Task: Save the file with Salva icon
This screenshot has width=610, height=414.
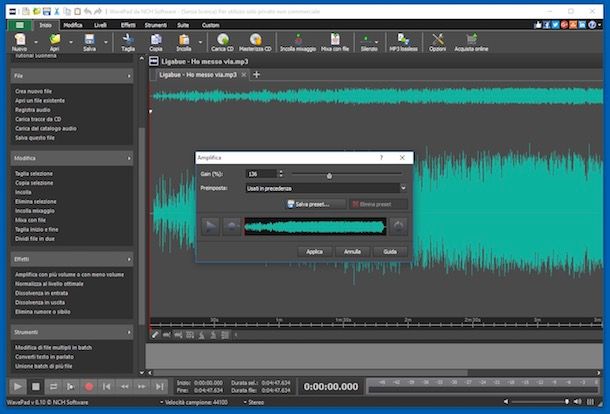Action: [89, 42]
